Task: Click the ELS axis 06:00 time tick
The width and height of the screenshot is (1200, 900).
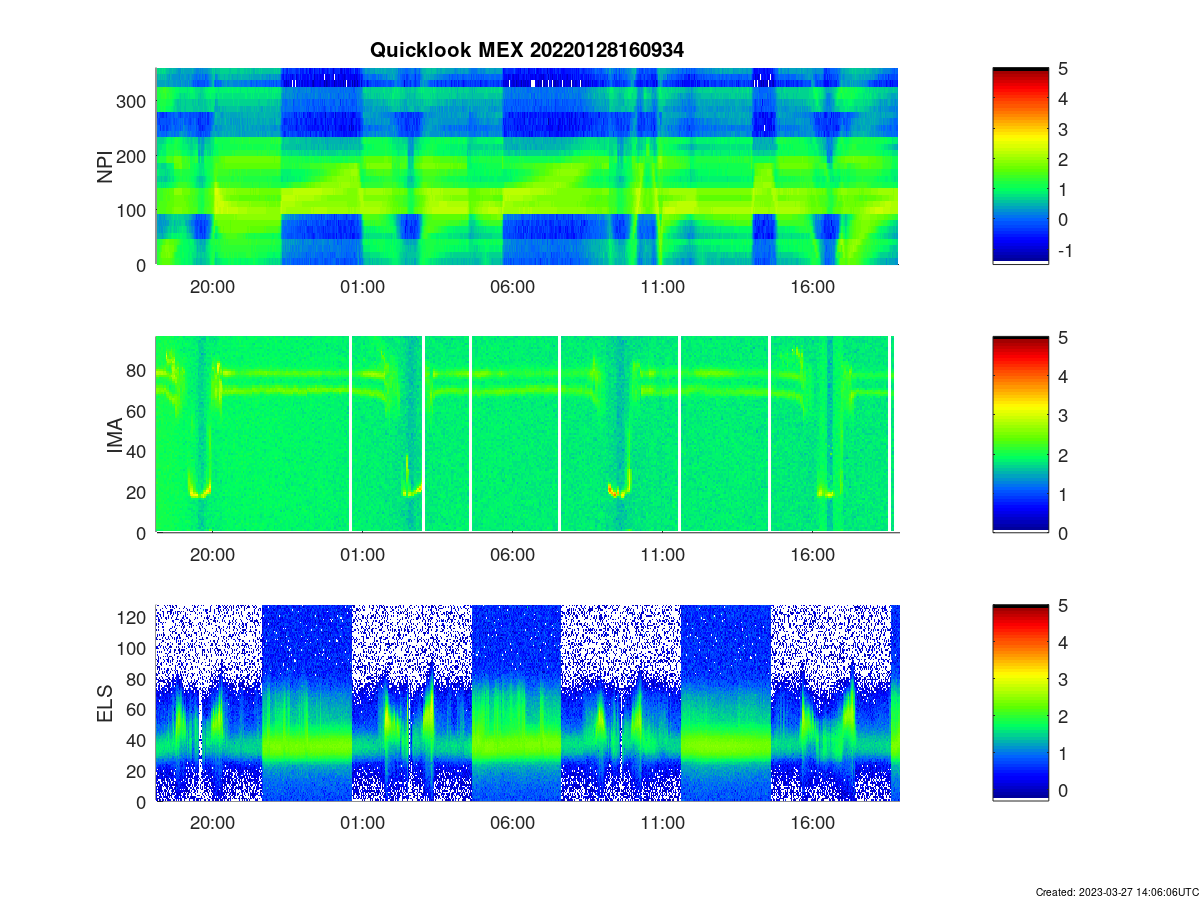Action: click(512, 823)
